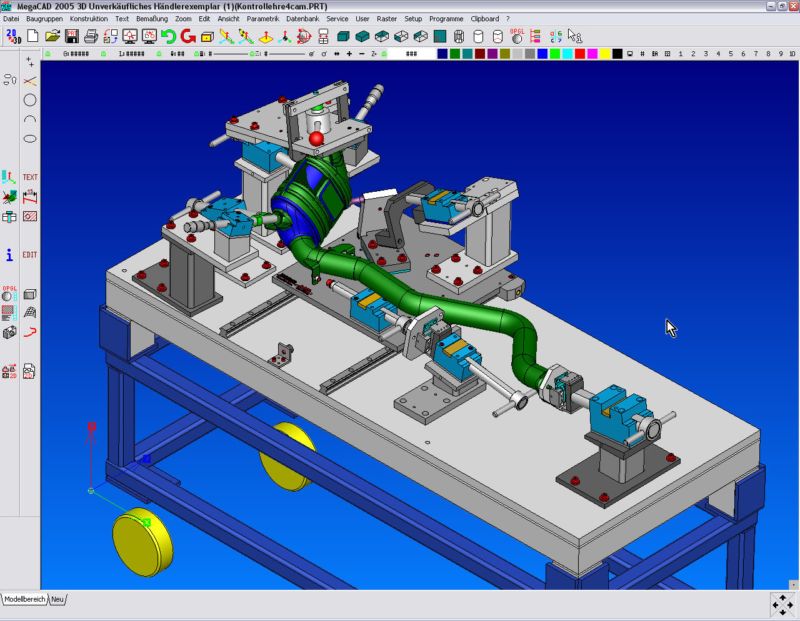This screenshot has width=800, height=621.
Task: Select the circle drawing tool
Action: (x=30, y=100)
